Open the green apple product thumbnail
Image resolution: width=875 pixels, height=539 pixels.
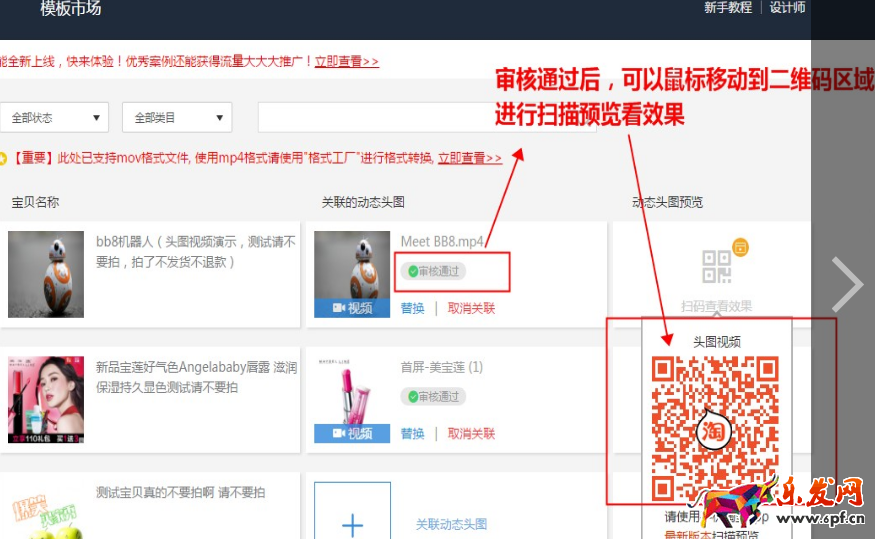coord(46,518)
